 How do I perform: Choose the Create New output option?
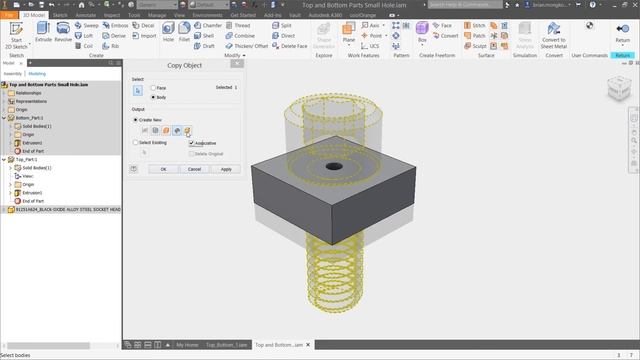click(136, 120)
